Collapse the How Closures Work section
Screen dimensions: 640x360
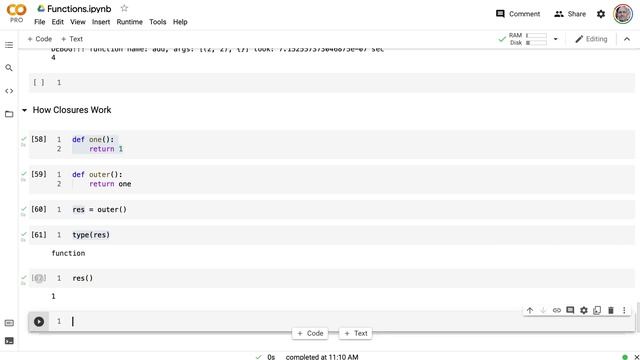click(24, 110)
